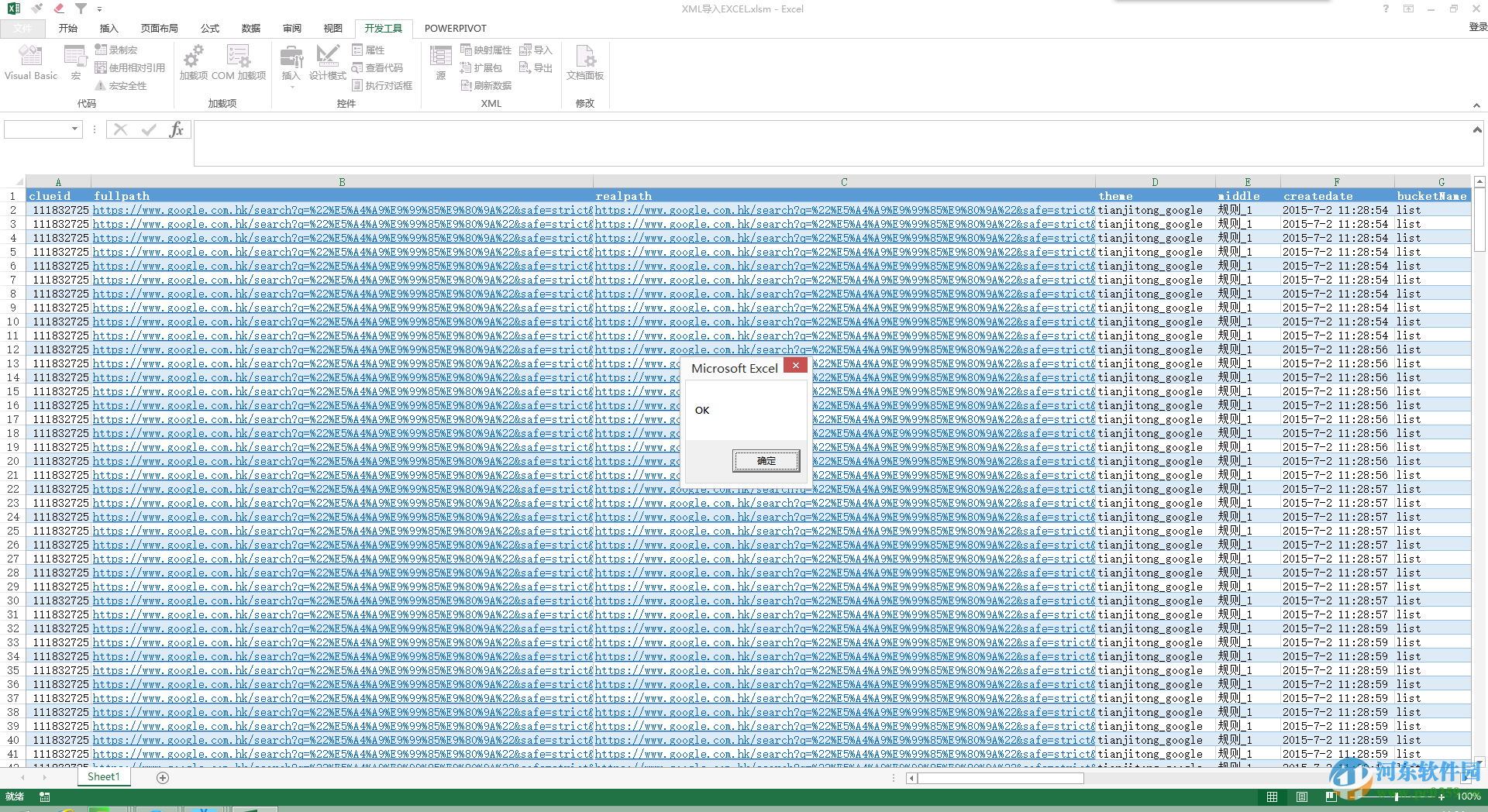Open the 加载项 add-ins manager
1488x812 pixels.
194,63
